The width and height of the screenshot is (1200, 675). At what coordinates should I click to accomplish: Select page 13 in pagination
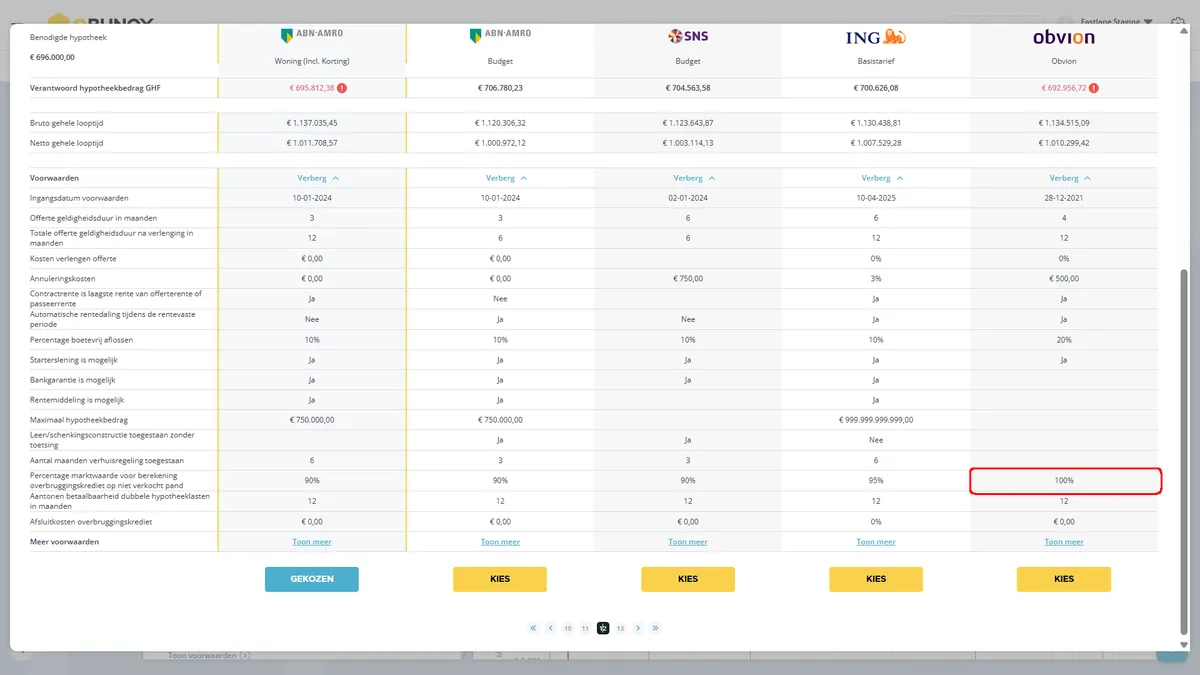(x=620, y=628)
